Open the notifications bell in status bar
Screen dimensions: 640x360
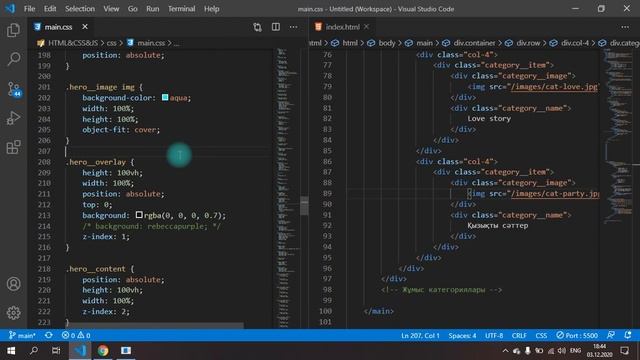pyautogui.click(x=628, y=335)
